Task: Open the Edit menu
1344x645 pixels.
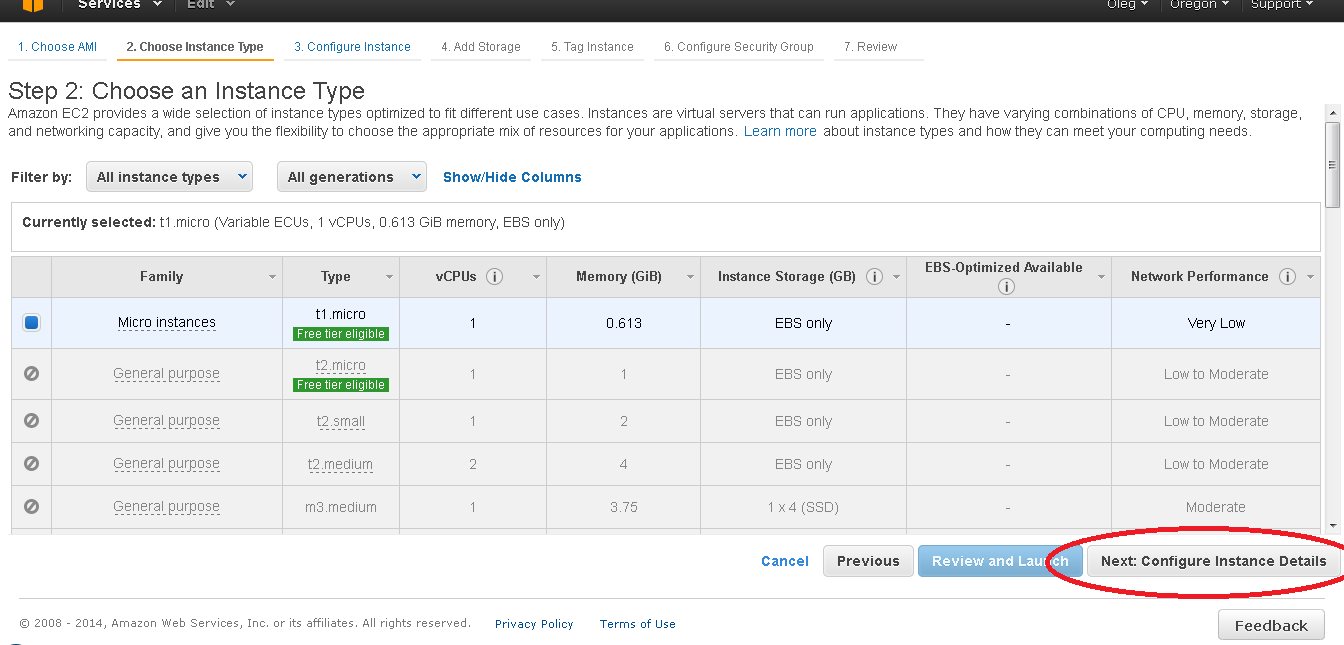Action: [x=211, y=5]
